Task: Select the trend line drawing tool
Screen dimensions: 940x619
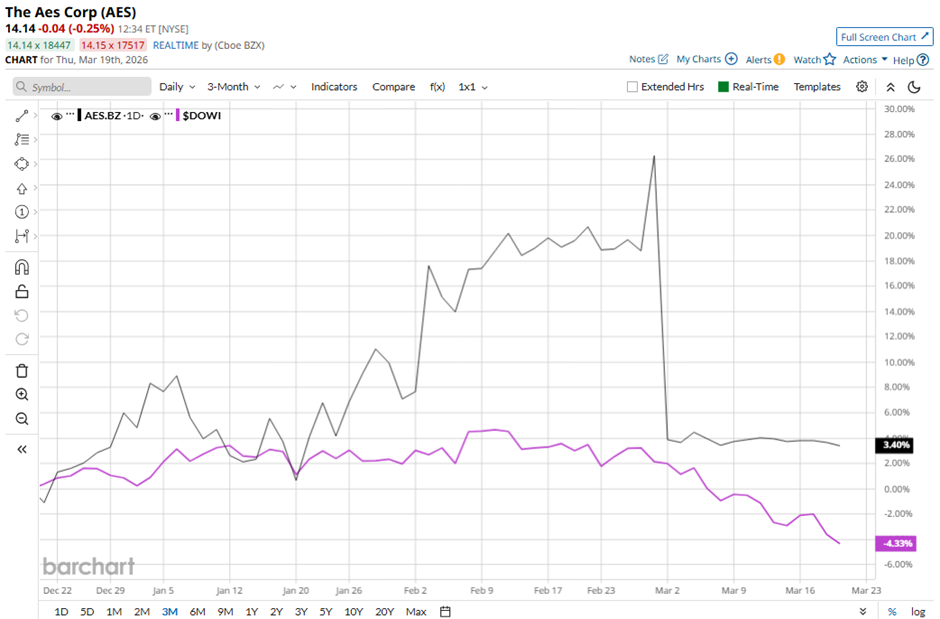Action: click(22, 116)
